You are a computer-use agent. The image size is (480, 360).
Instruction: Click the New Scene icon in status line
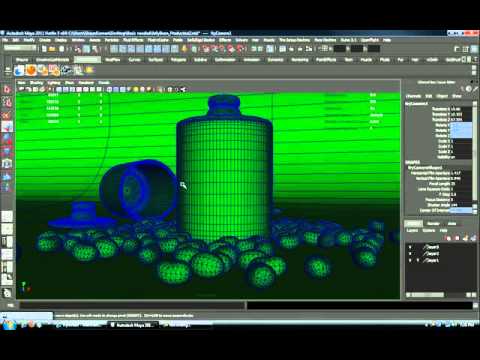click(x=44, y=49)
